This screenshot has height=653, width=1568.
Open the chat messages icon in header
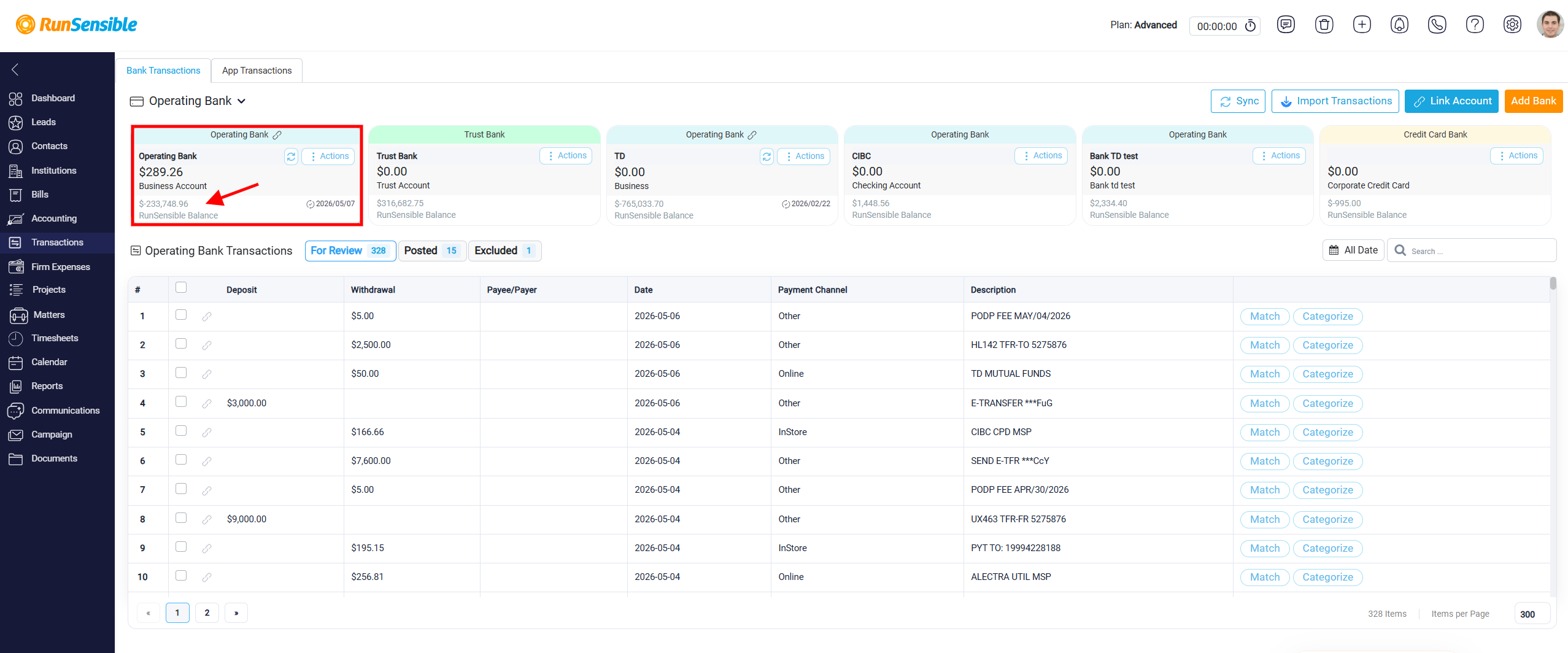[x=1286, y=25]
